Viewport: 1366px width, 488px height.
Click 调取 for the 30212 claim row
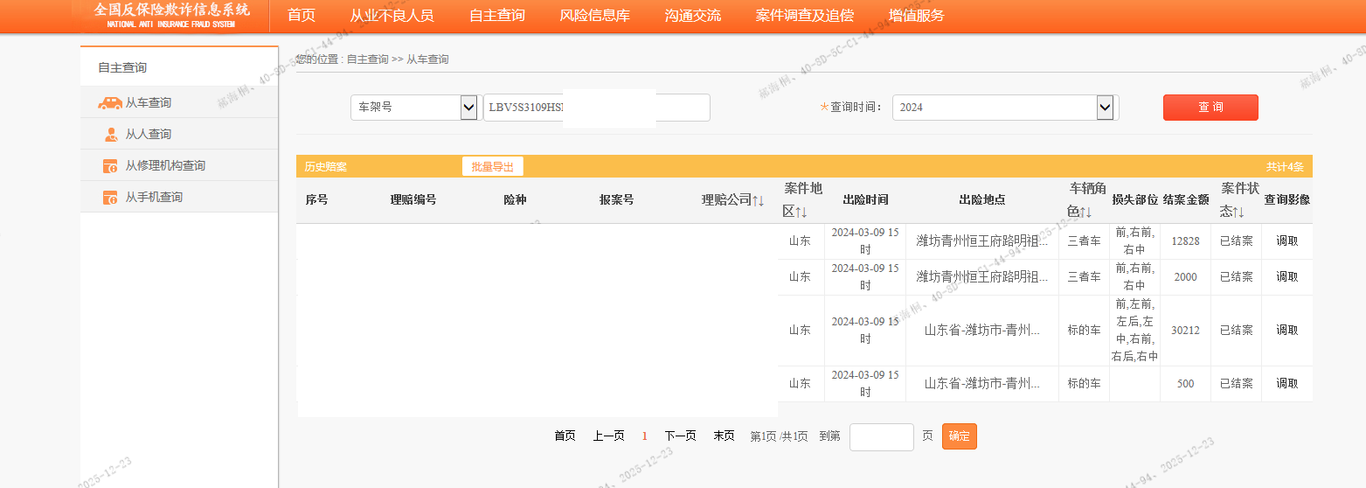point(1287,330)
